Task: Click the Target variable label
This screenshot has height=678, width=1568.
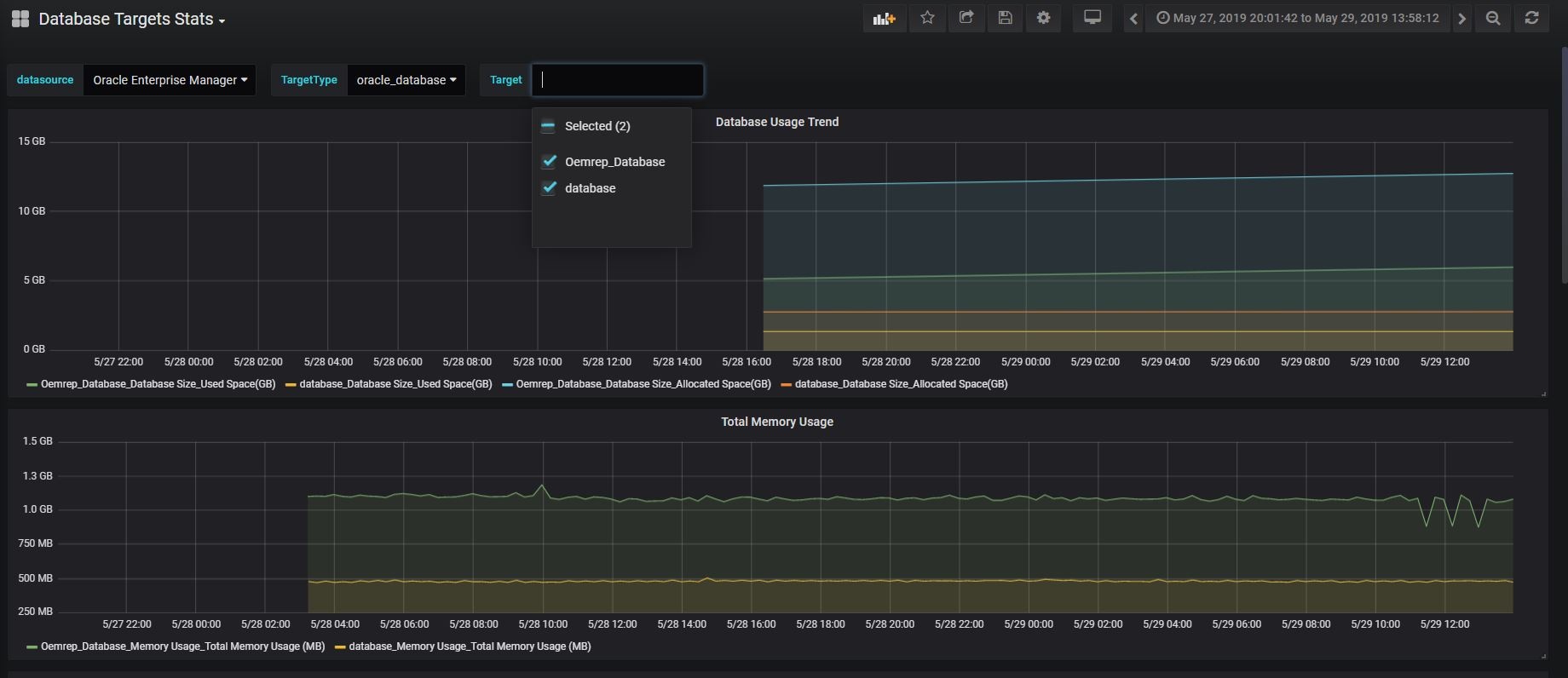Action: tap(505, 80)
